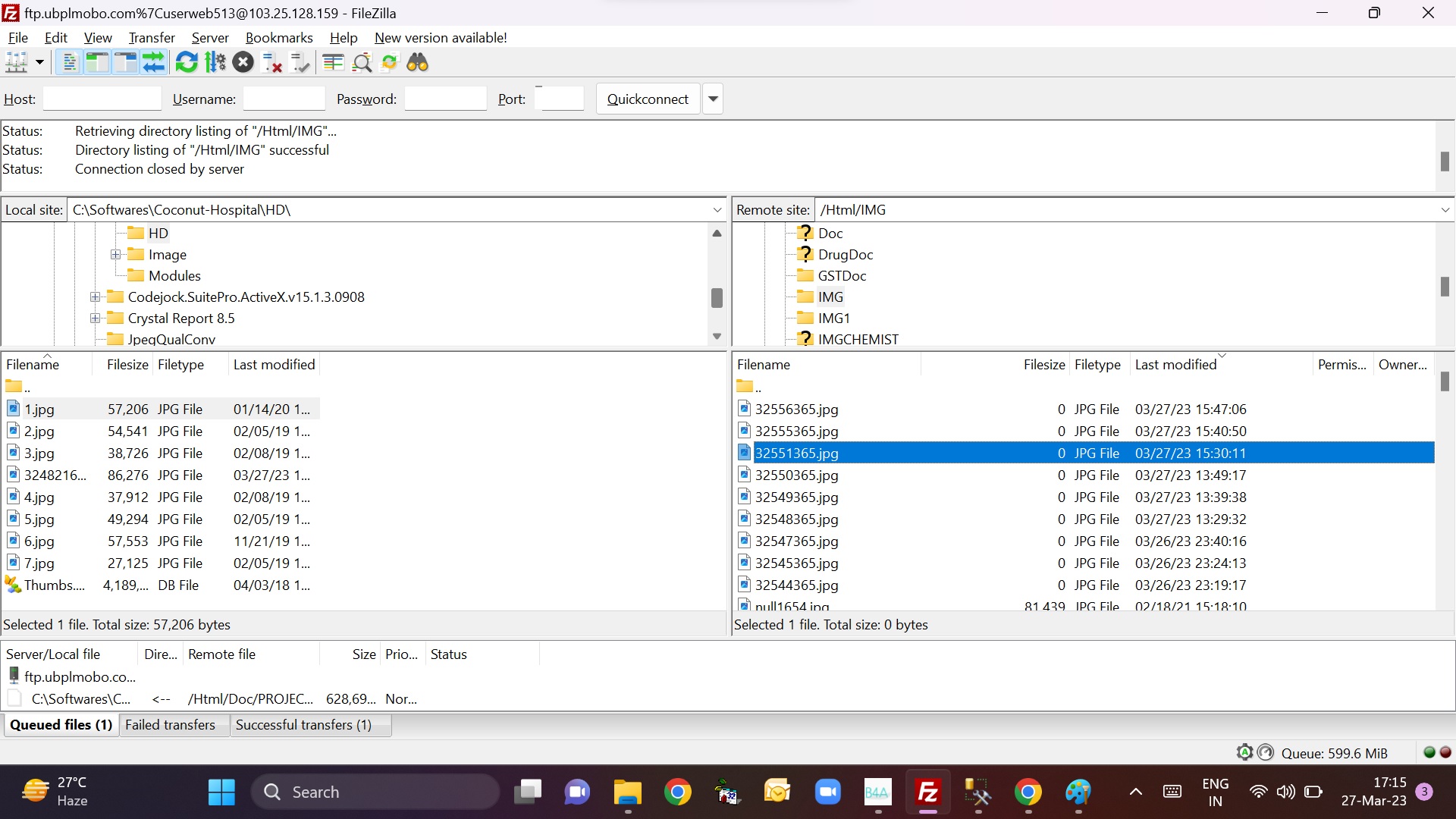
Task: Toggle synchronized browsing icon
Action: coord(389,63)
